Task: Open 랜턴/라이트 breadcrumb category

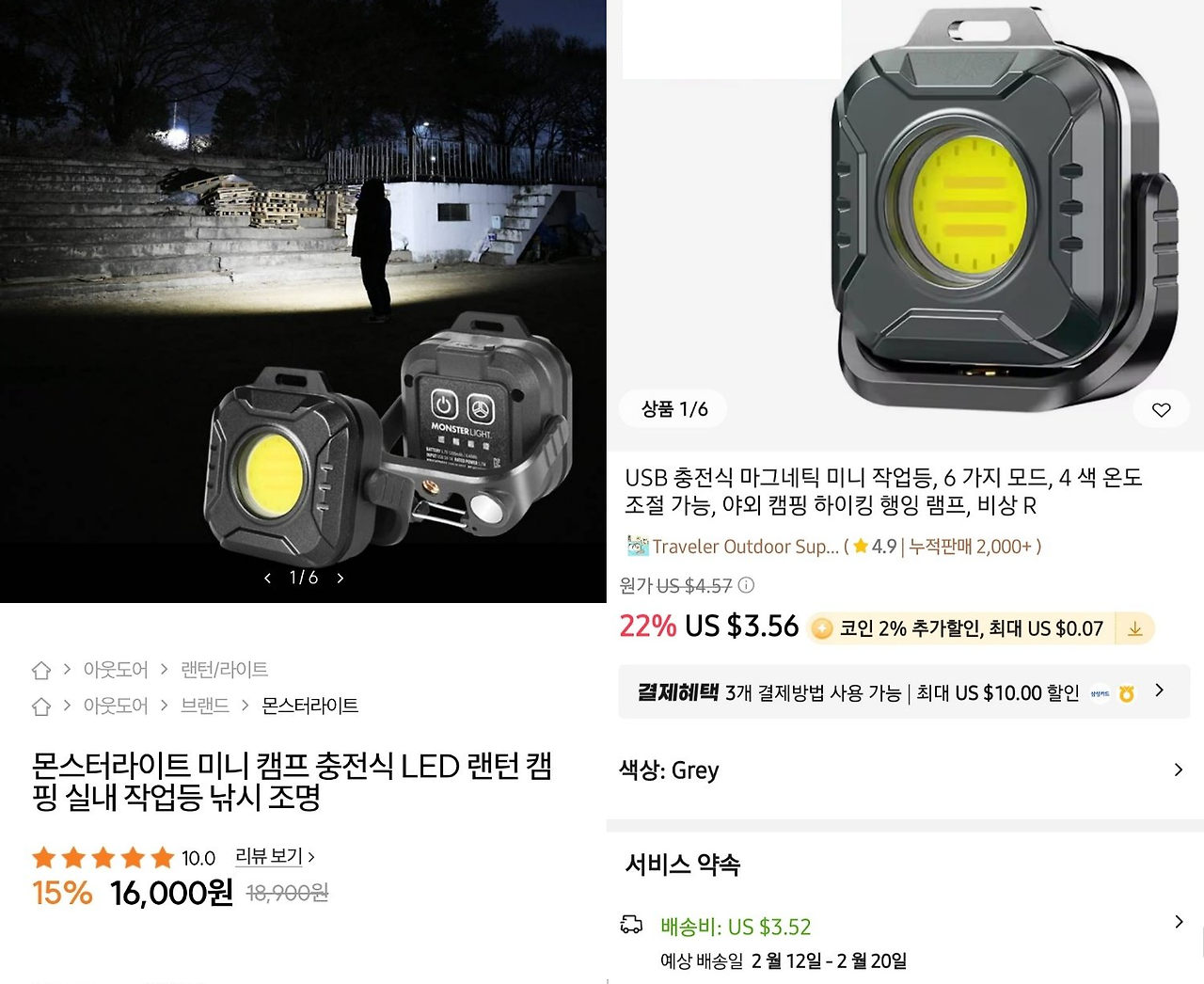Action: [224, 670]
